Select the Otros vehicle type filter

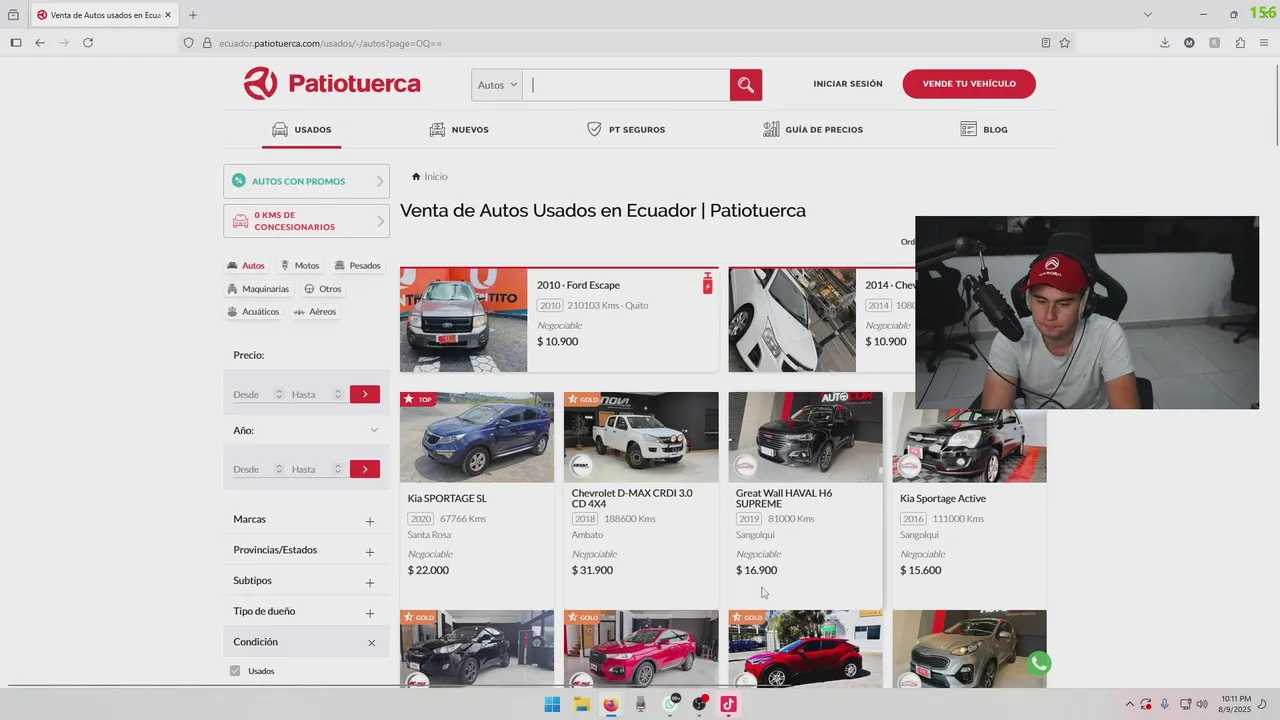coord(323,289)
